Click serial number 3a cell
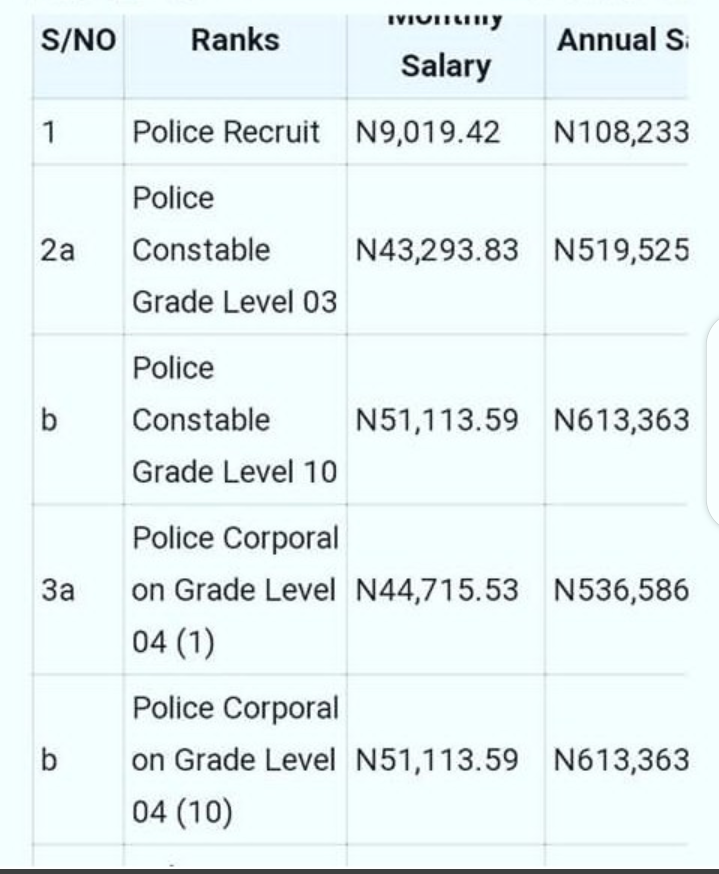The image size is (719, 874). pos(78,590)
